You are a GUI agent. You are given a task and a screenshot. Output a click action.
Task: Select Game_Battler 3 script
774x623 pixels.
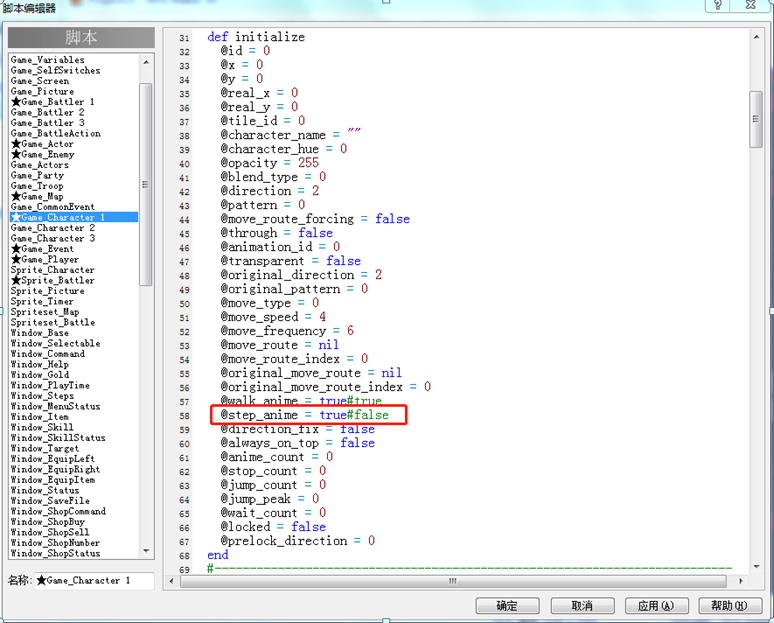click(47, 123)
